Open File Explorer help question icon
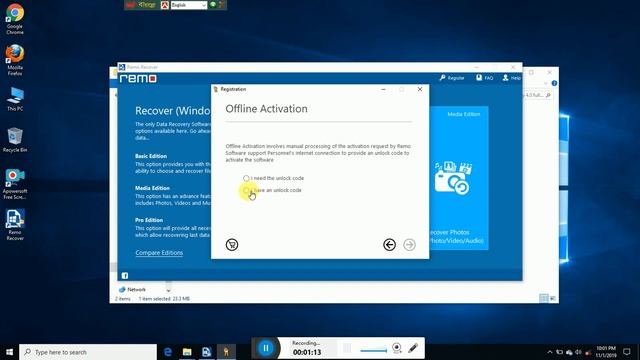 tap(554, 83)
